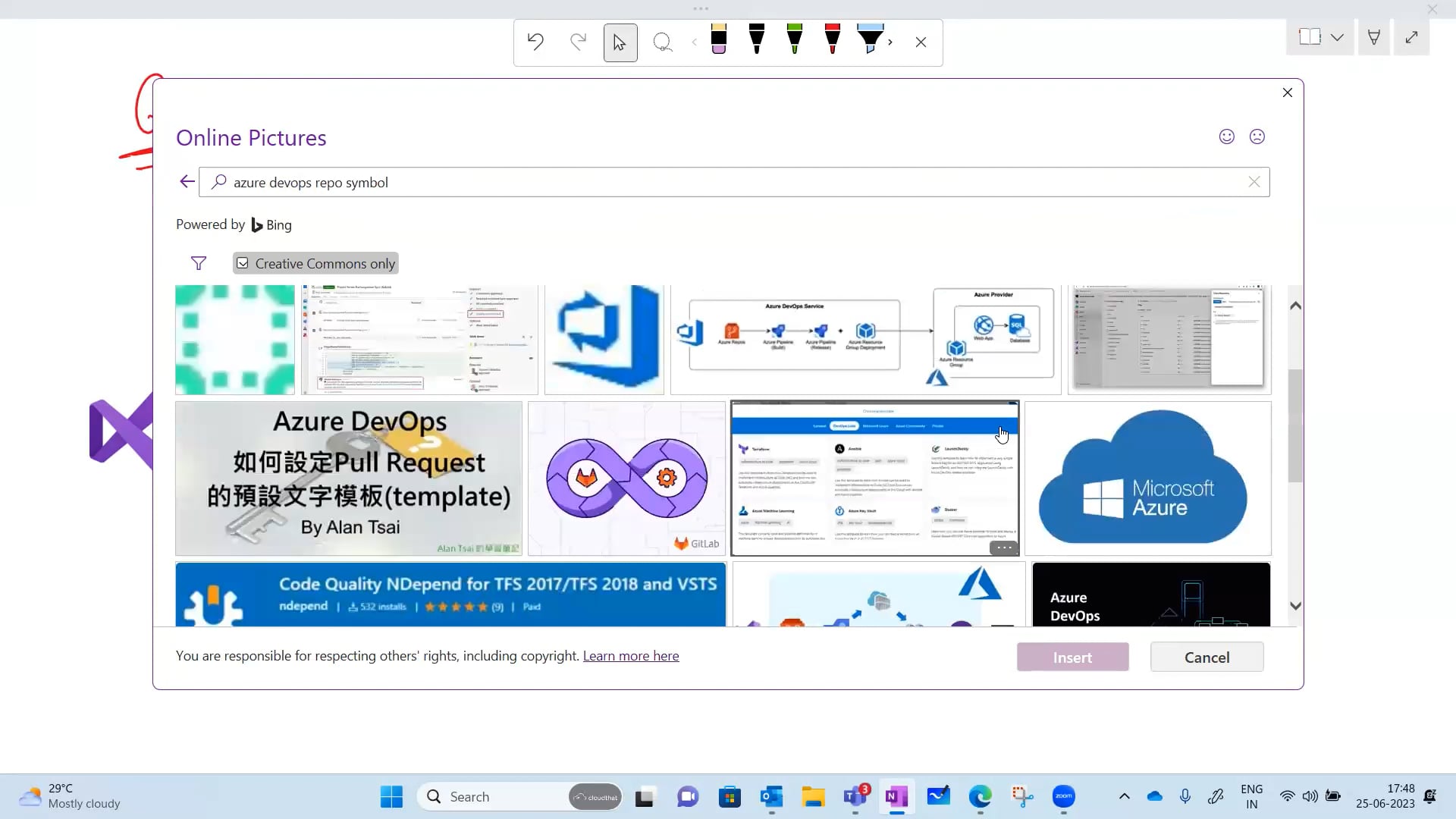Choose the lasso select tool
The height and width of the screenshot is (819, 1456).
pyautogui.click(x=663, y=42)
